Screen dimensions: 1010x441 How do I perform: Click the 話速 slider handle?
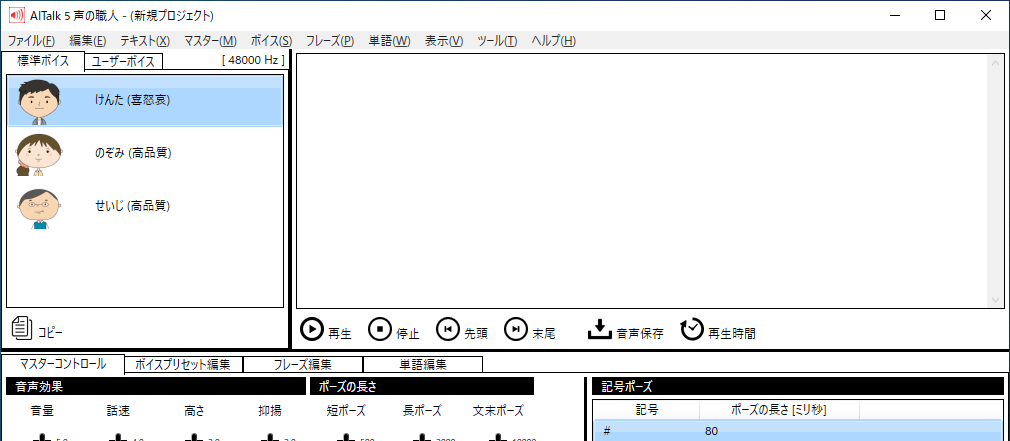(x=118, y=437)
